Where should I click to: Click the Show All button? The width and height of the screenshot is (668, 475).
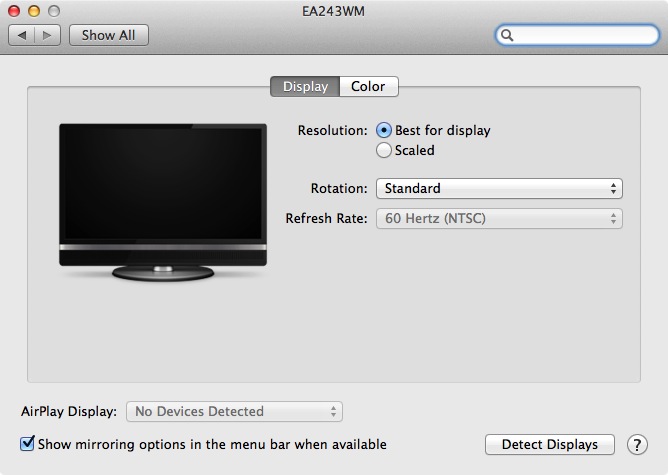tap(109, 35)
